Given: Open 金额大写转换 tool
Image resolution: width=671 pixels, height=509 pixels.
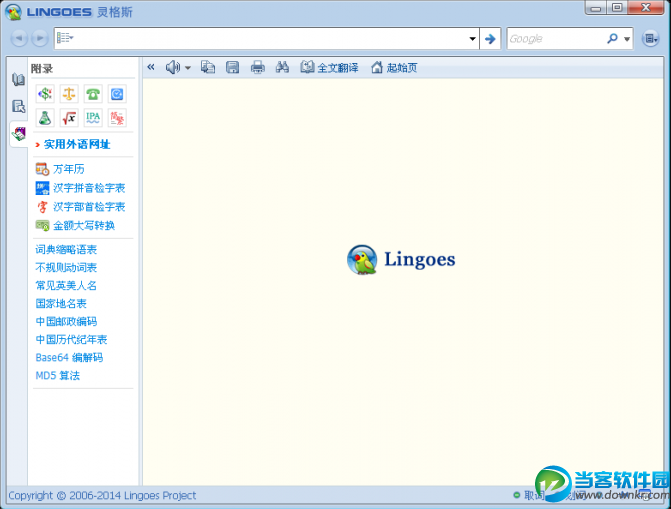Looking at the screenshot, I should (x=84, y=226).
